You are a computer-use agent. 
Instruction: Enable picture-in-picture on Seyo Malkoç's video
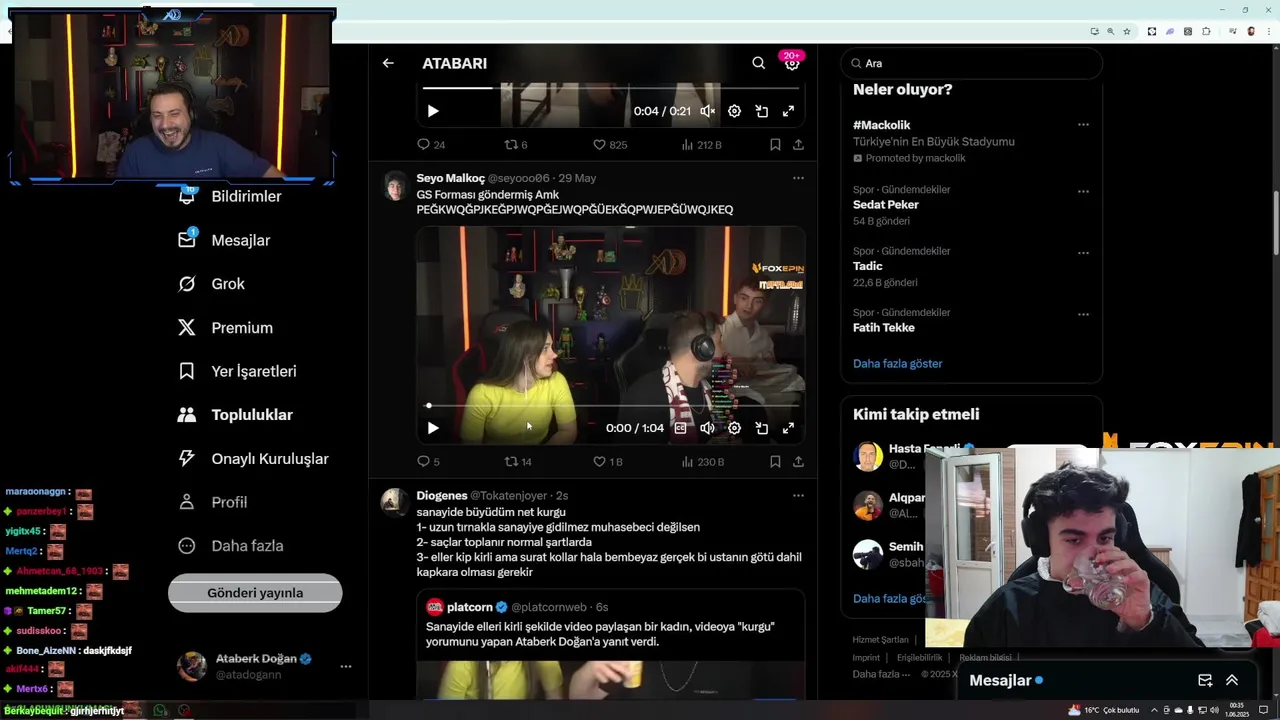pyautogui.click(x=761, y=428)
